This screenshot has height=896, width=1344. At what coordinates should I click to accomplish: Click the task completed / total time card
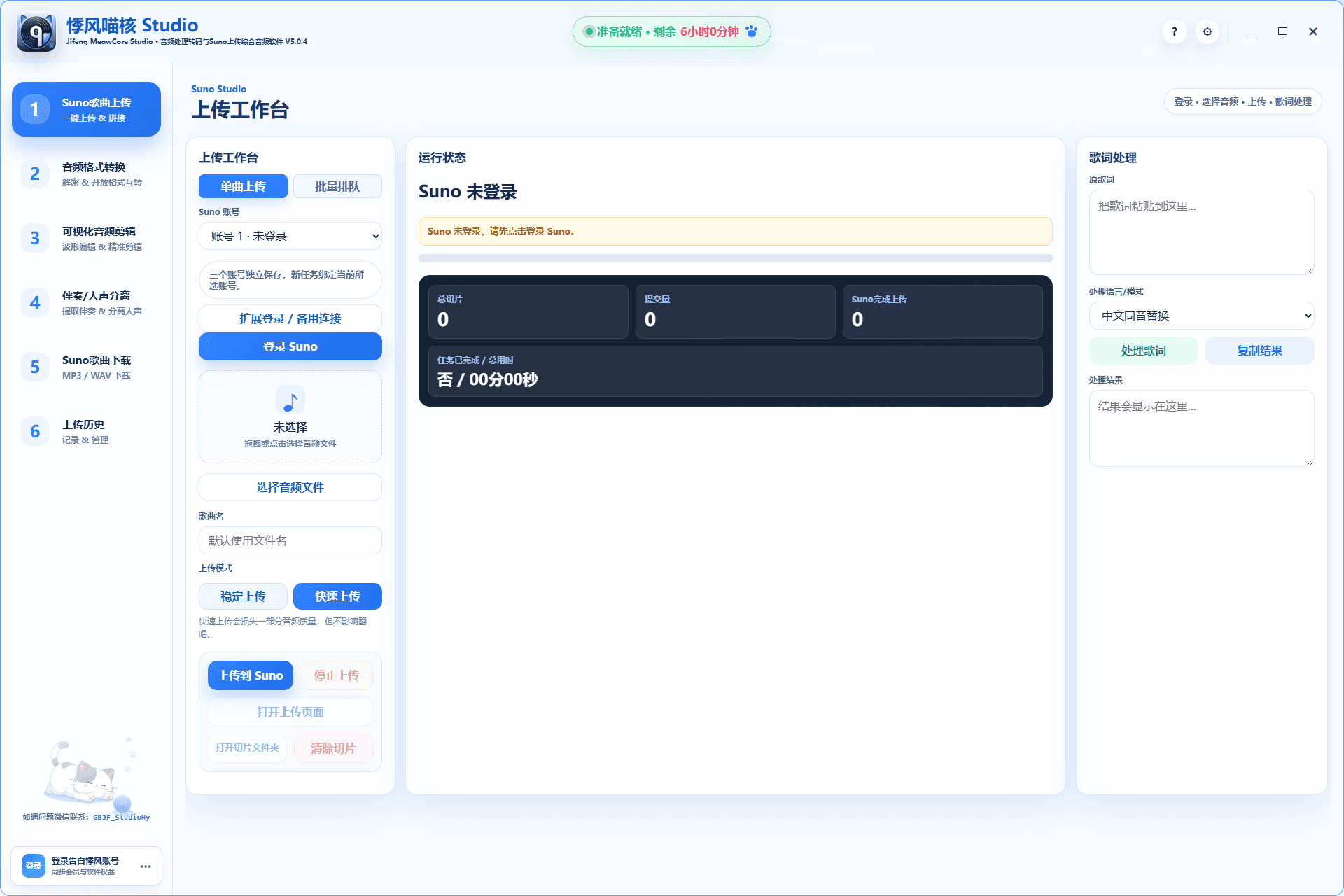tap(736, 372)
